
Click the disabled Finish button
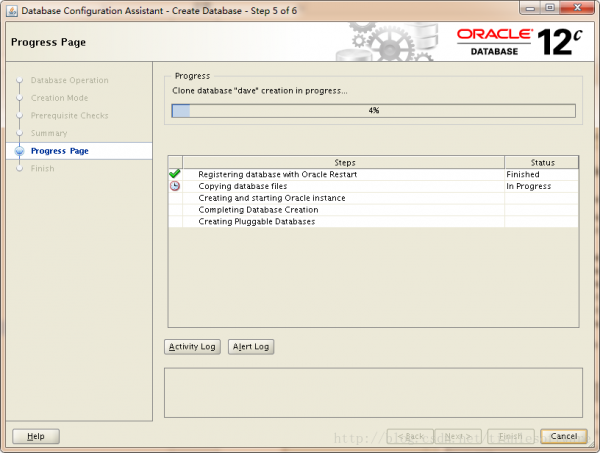point(511,436)
